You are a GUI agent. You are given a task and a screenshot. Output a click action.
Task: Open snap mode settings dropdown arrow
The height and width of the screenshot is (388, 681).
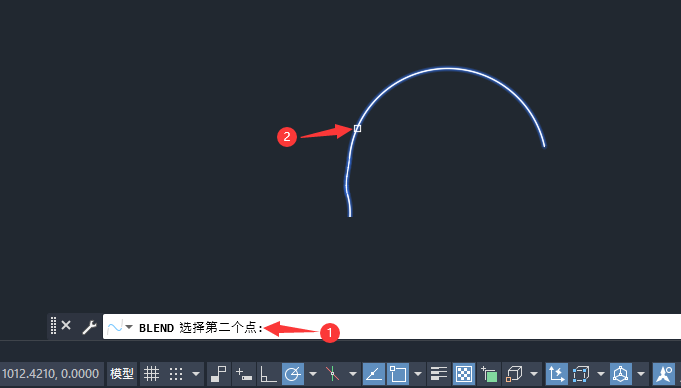tap(196, 374)
